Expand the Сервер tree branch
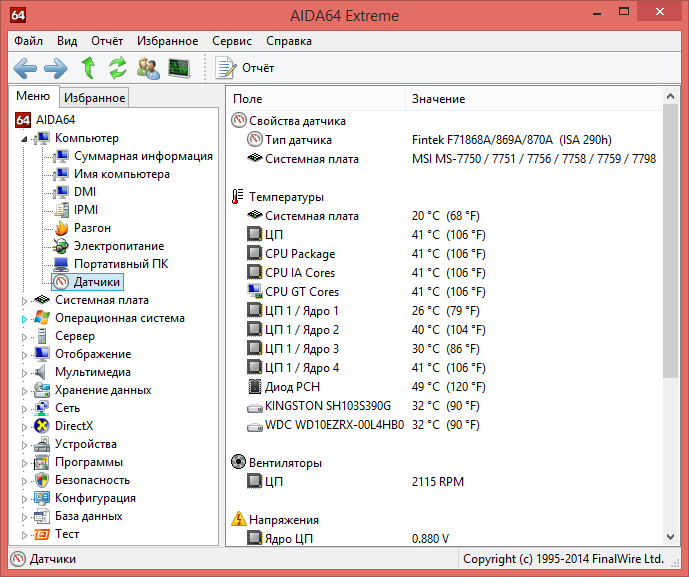The width and height of the screenshot is (689, 577). 24,337
